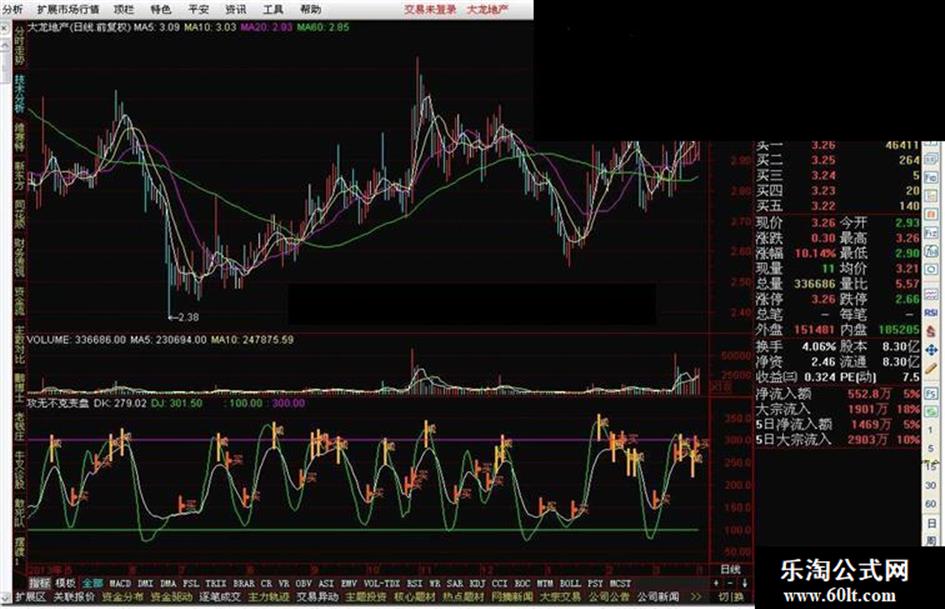Open the 主题投资 tab
The image size is (945, 609).
point(366,597)
